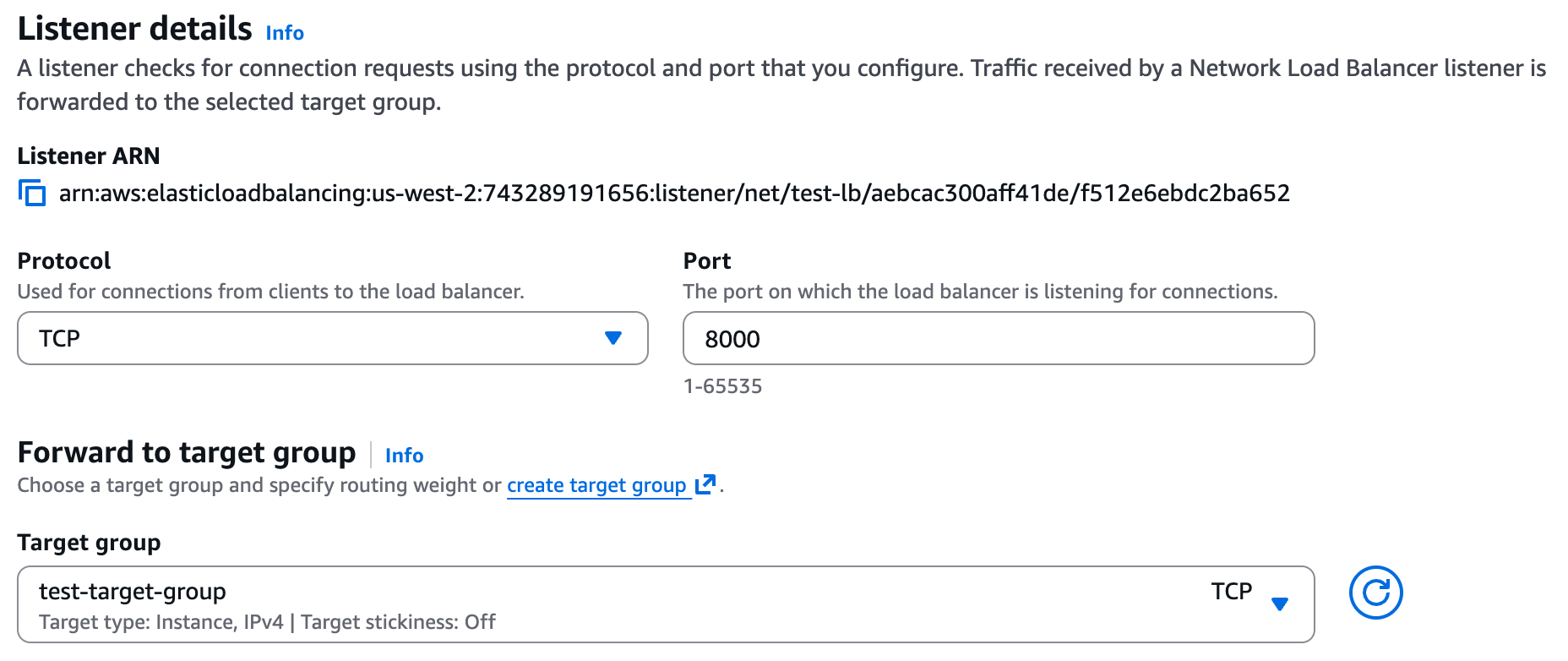1568x661 pixels.
Task: Open Info link beside Forward to target group
Action: coord(404,456)
